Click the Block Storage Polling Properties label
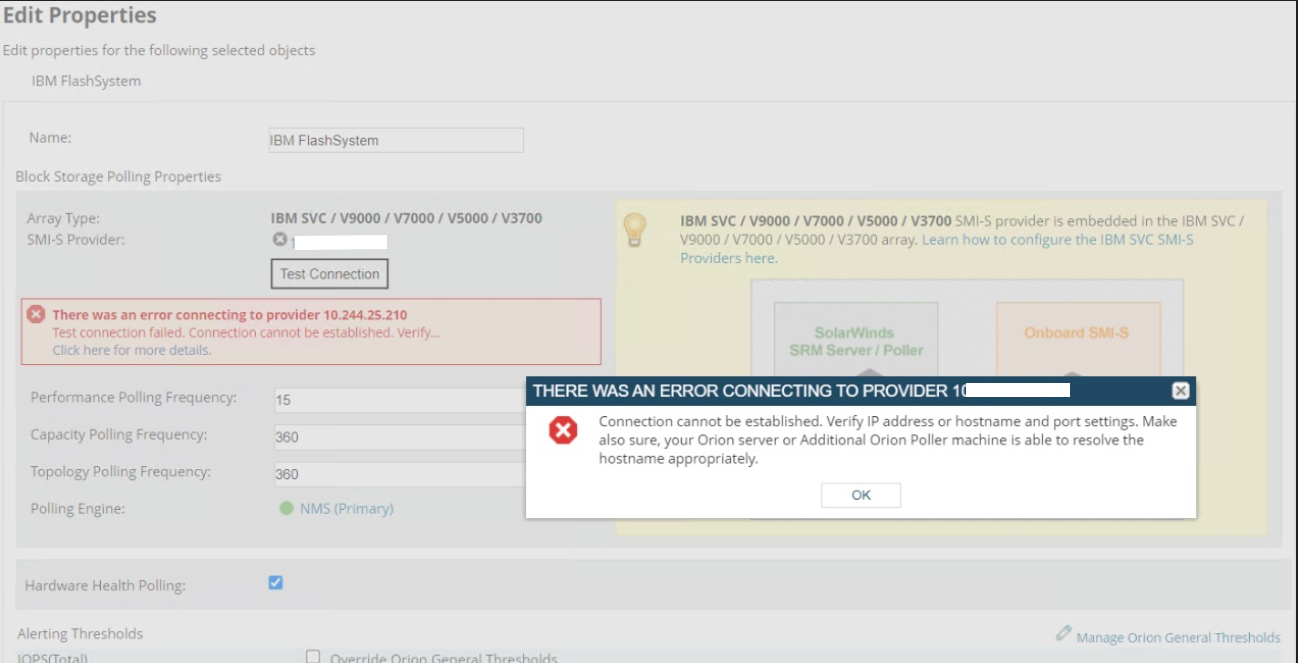The width and height of the screenshot is (1298, 663). pyautogui.click(x=118, y=176)
